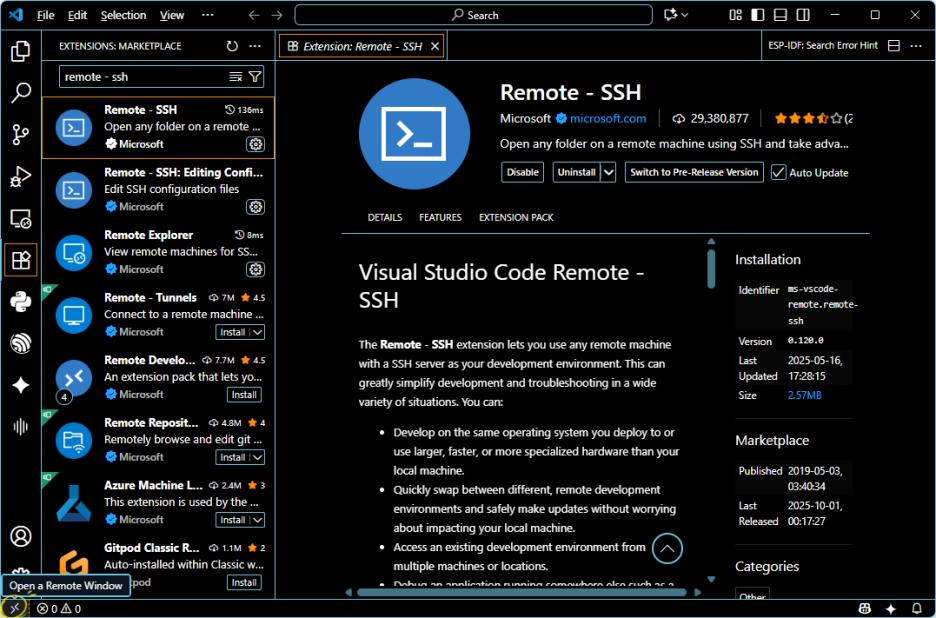936x618 pixels.
Task: Click the README vertical scrollbar thumb
Action: [x=711, y=269]
